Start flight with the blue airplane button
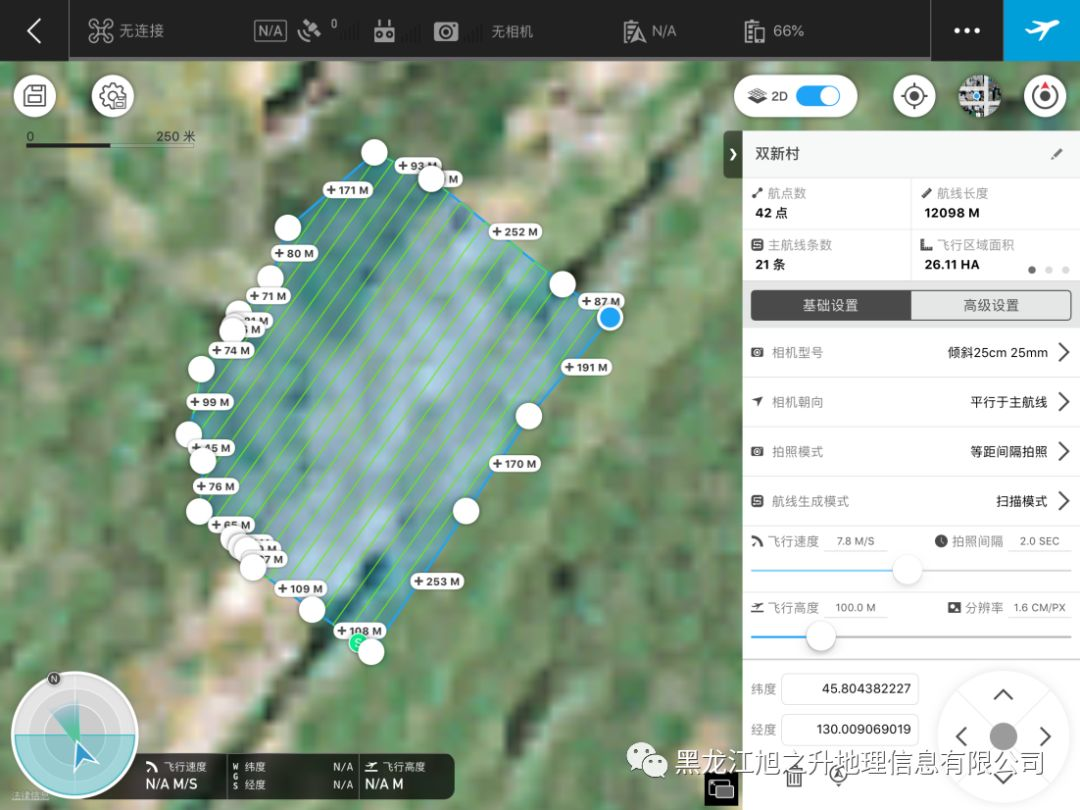 tap(1041, 30)
